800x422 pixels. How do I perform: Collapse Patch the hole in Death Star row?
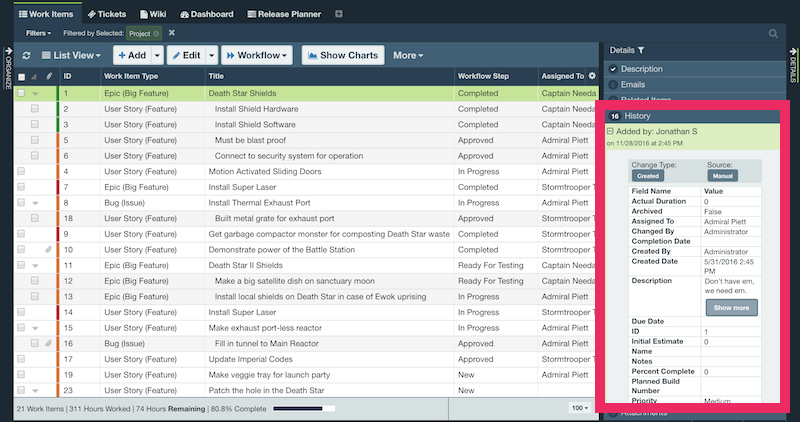click(35, 391)
